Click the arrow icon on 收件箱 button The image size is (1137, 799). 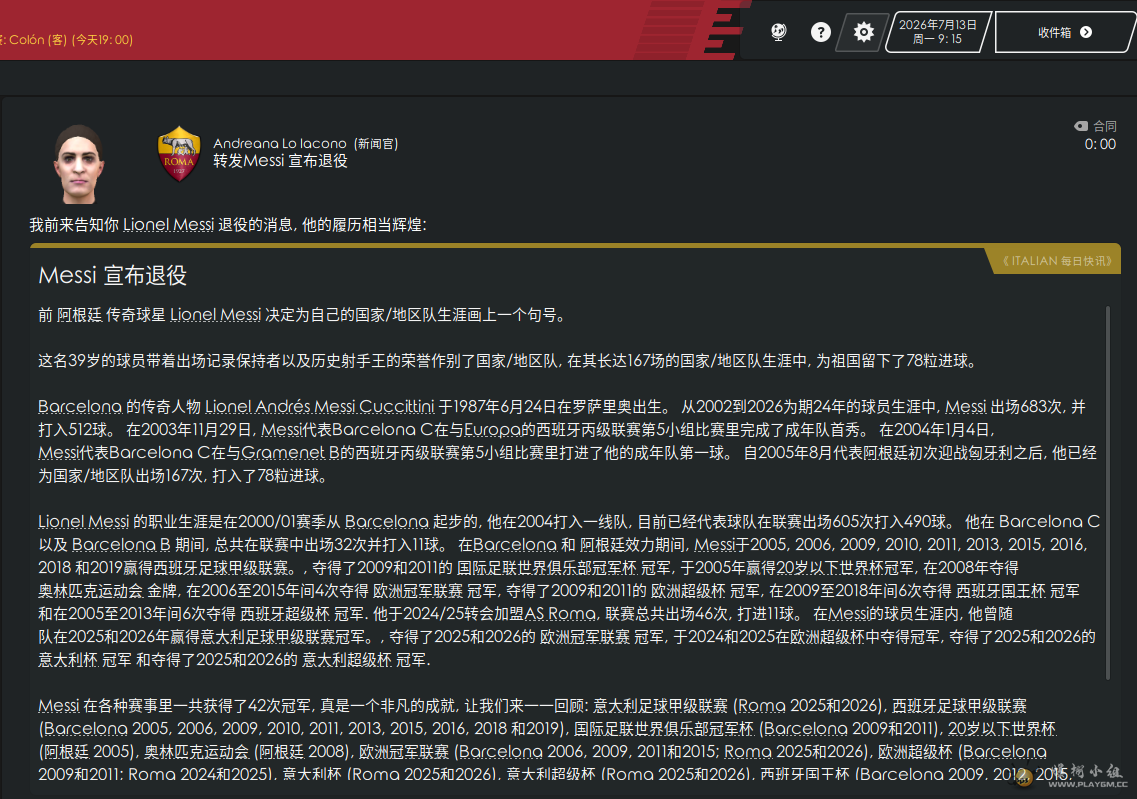(x=1086, y=32)
